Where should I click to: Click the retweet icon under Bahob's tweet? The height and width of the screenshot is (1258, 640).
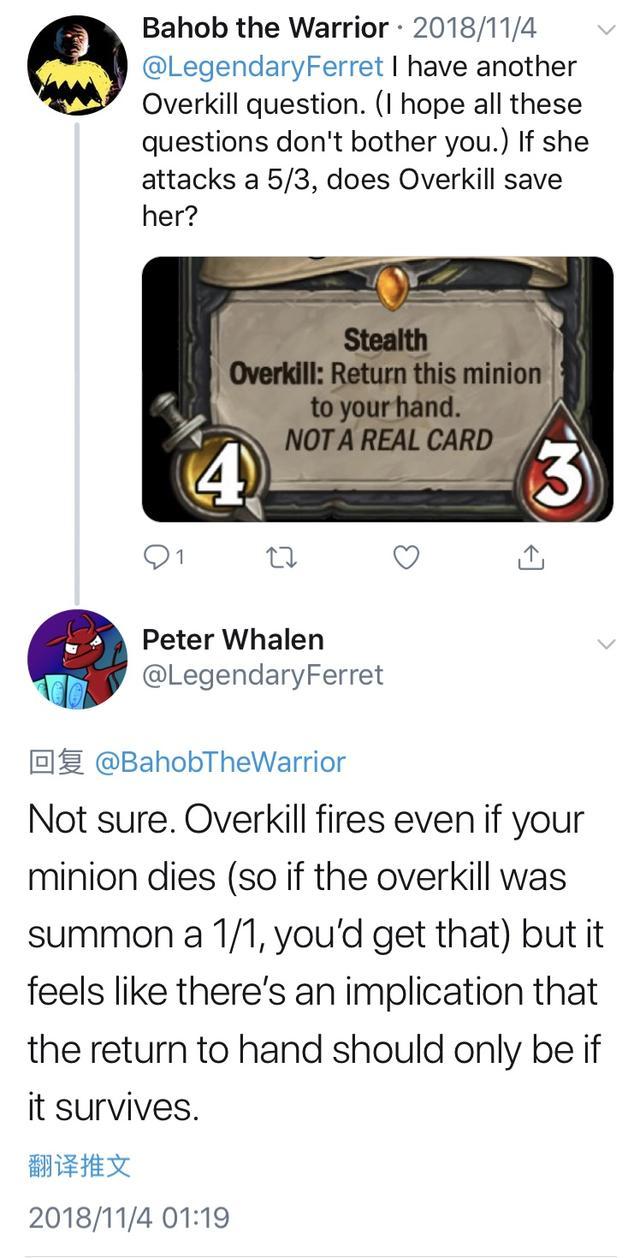pos(281,558)
